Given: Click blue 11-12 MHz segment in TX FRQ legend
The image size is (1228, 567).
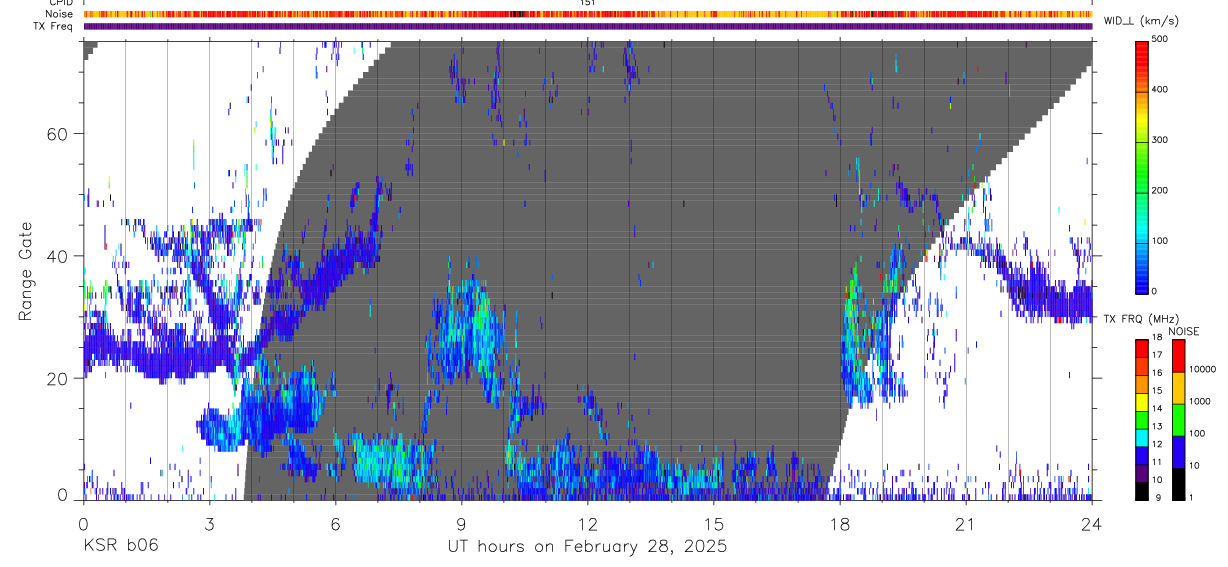Looking at the screenshot, I should (x=1142, y=455).
